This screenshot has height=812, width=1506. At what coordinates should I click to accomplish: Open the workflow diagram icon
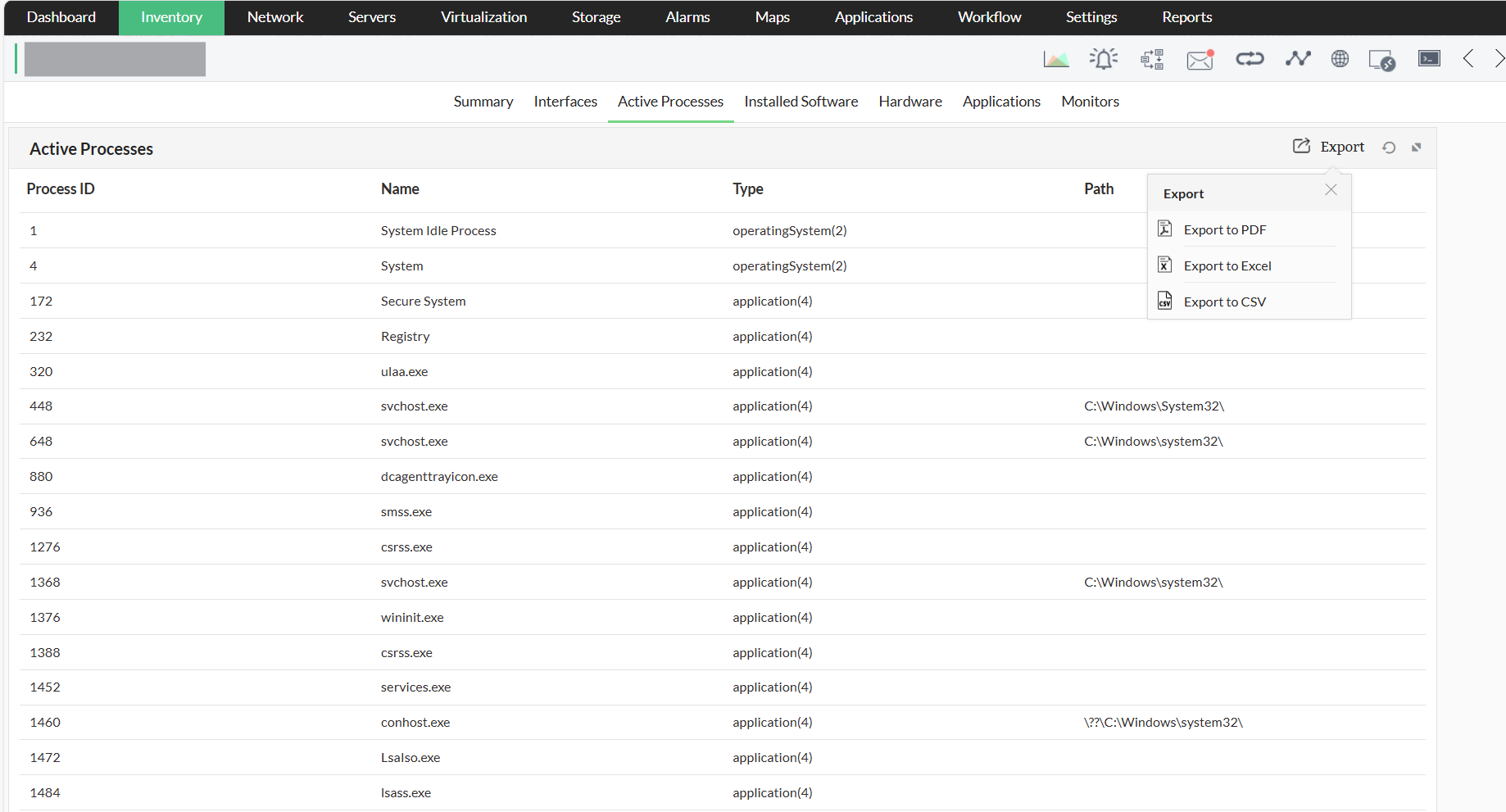1152,59
